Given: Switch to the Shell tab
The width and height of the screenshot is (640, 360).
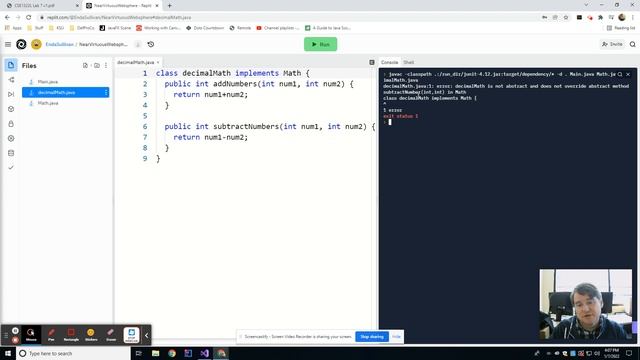Looking at the screenshot, I should tap(409, 62).
